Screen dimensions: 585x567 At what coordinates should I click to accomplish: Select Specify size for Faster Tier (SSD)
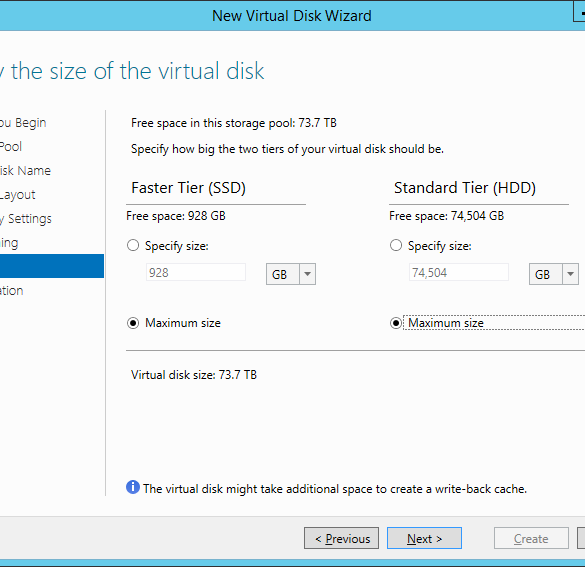(x=133, y=245)
